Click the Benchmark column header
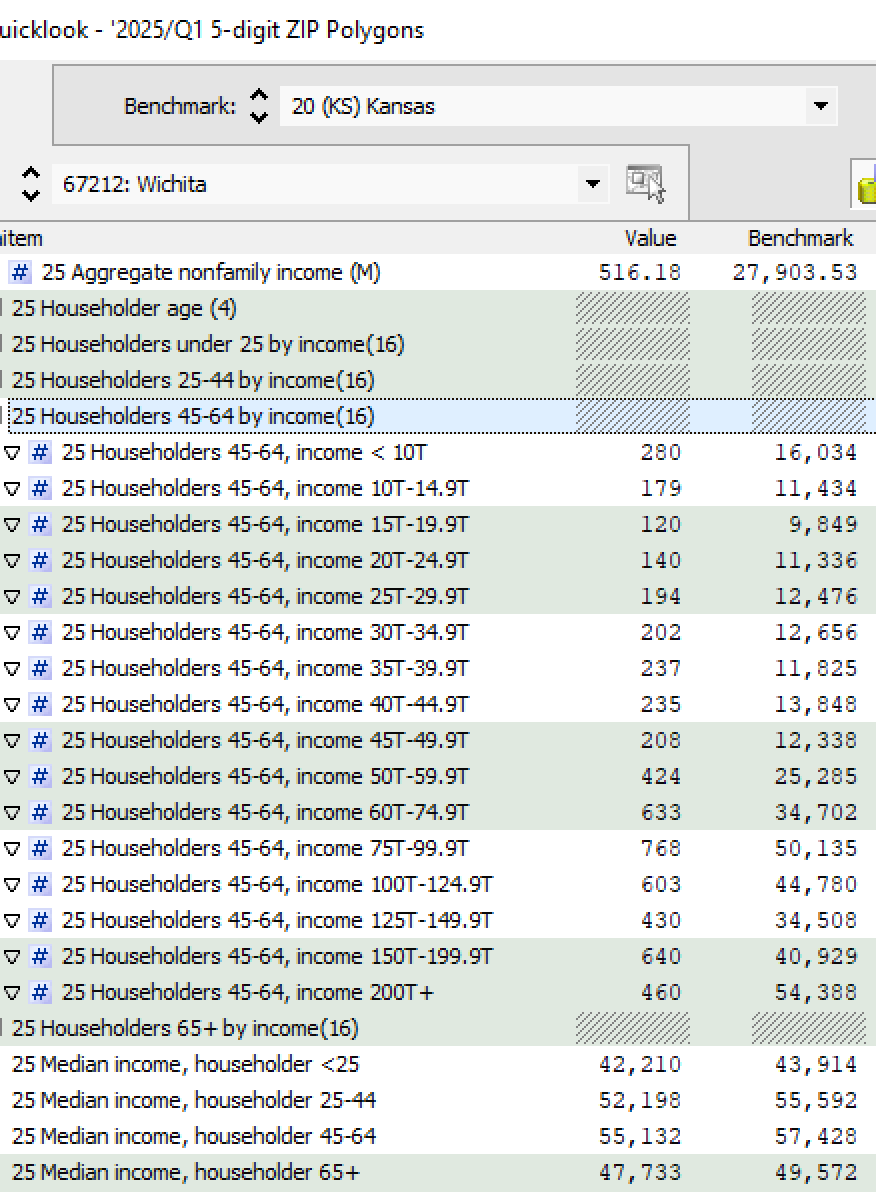This screenshot has height=1192, width=876. (800, 238)
